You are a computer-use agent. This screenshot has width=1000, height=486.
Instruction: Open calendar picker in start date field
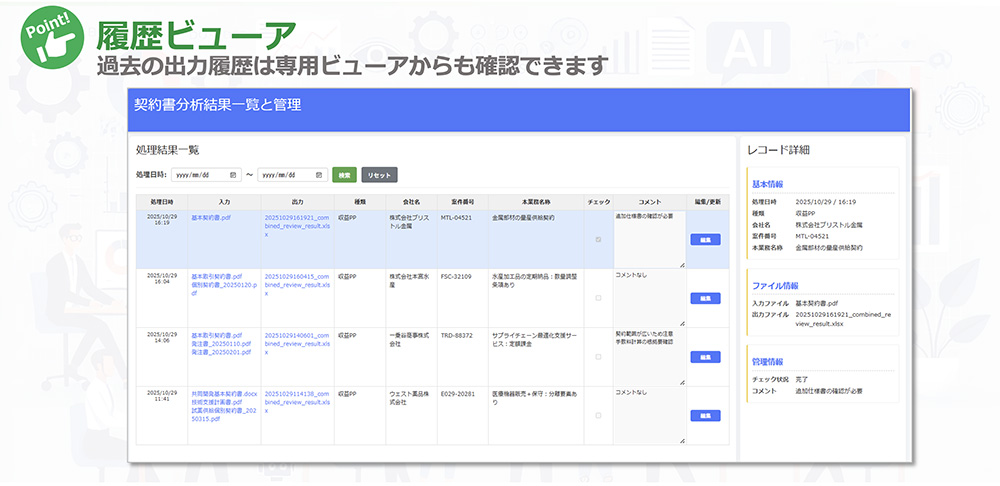click(233, 174)
